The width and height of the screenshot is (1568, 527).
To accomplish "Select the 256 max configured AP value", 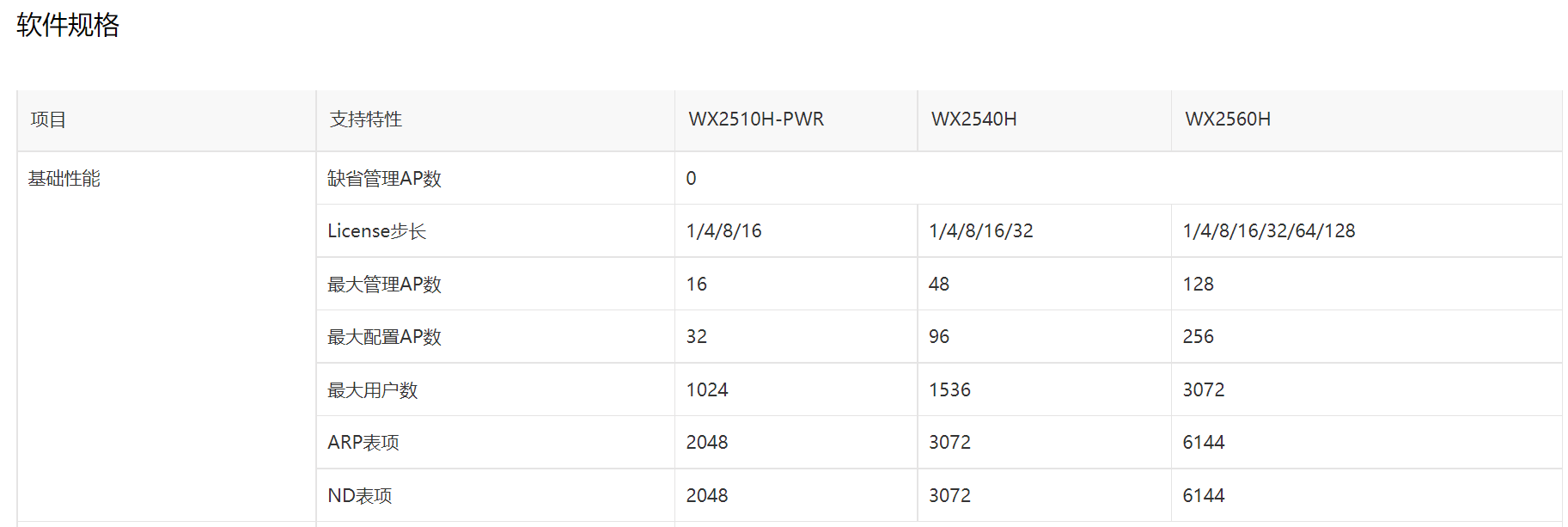I will point(1198,337).
